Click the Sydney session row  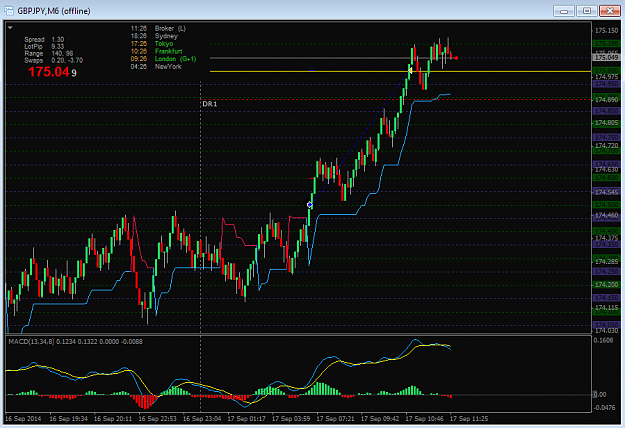[154, 36]
